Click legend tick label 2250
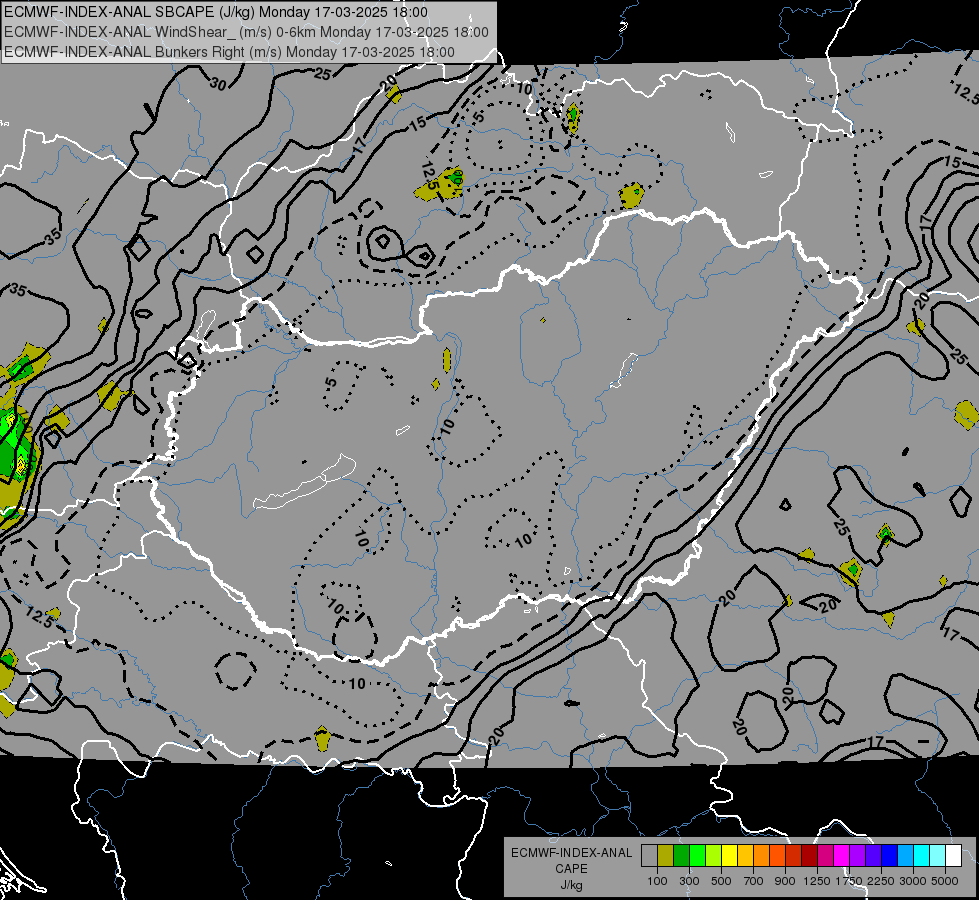This screenshot has width=979, height=900. 881,881
